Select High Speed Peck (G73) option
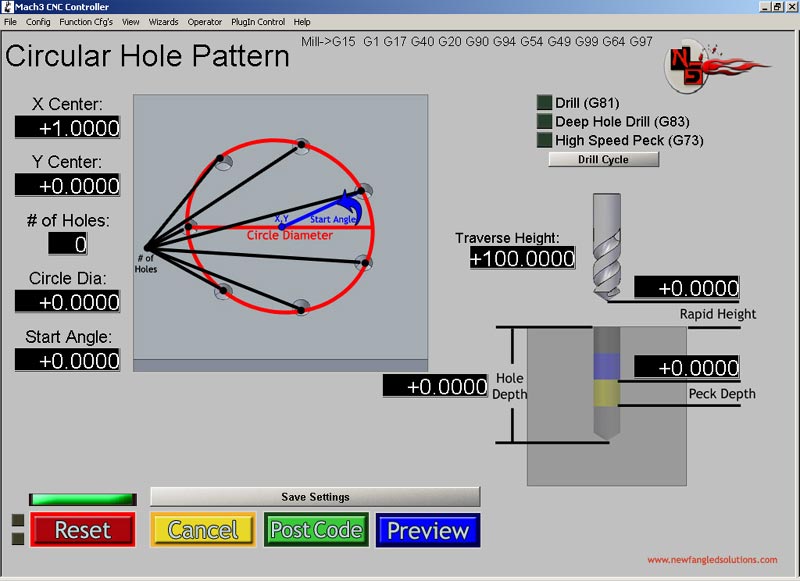This screenshot has width=800, height=581. tap(544, 140)
